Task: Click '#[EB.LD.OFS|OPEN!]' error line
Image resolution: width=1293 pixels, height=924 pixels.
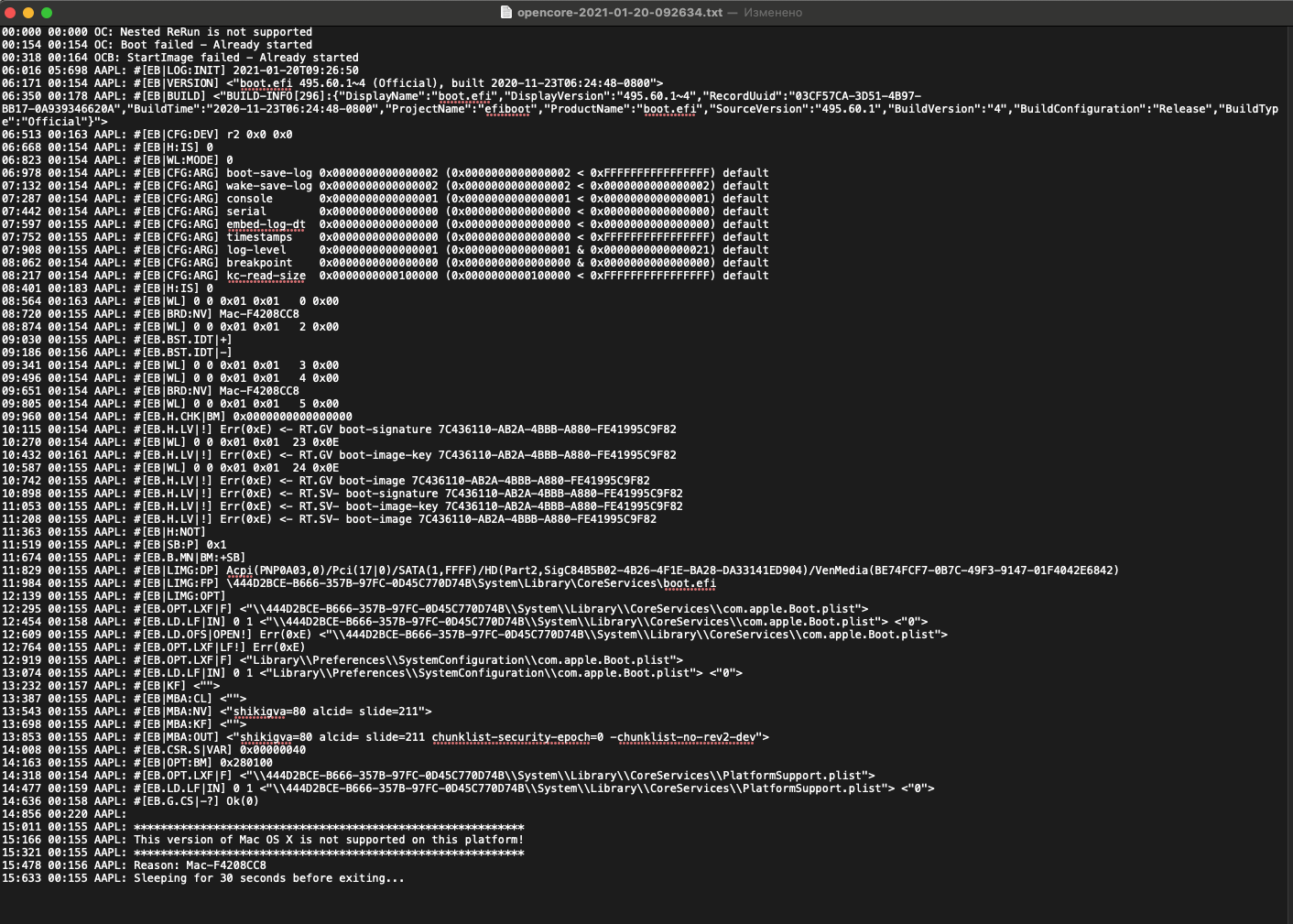Action: tap(474, 635)
